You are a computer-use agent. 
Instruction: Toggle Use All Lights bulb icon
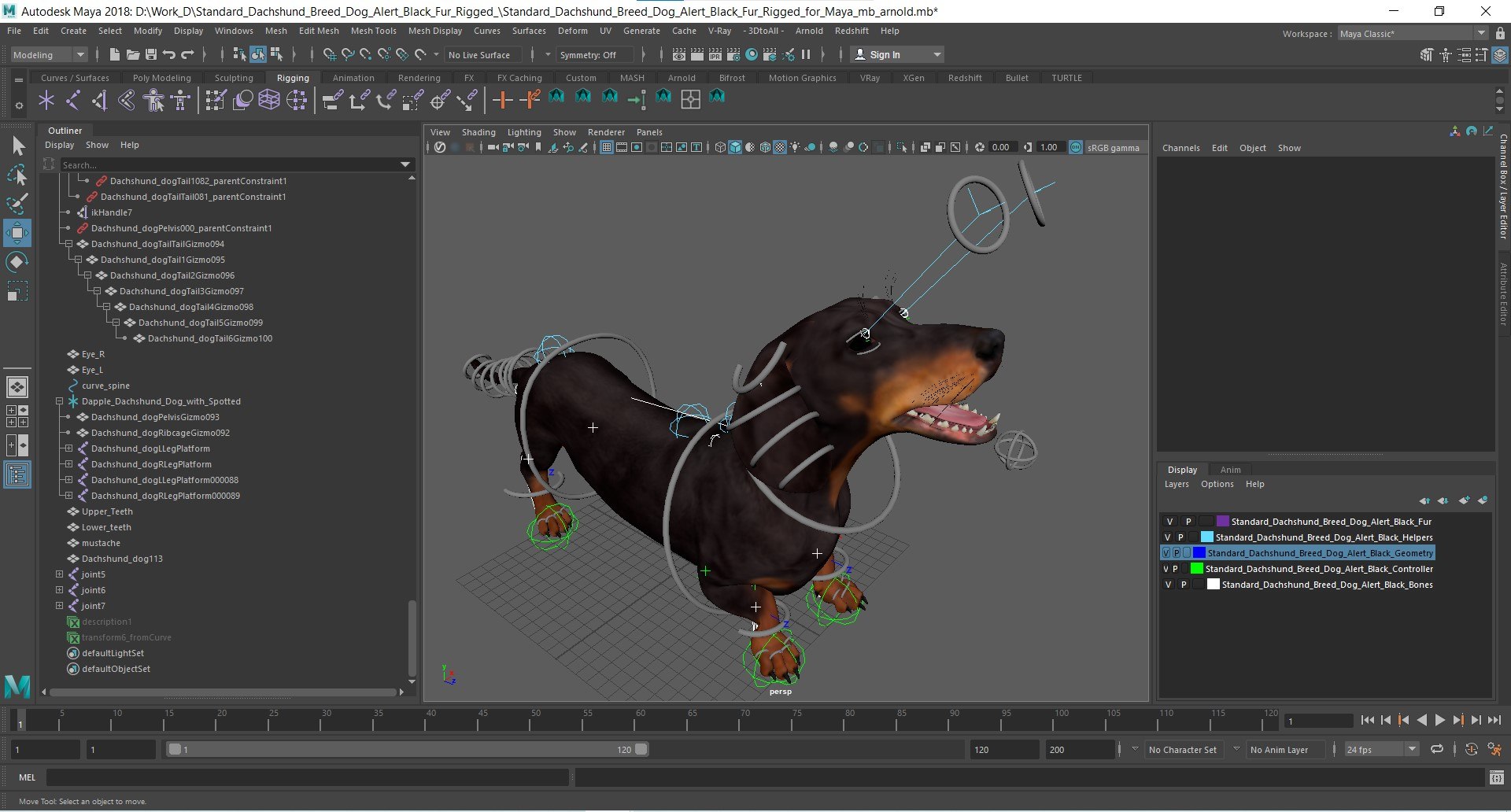[795, 147]
